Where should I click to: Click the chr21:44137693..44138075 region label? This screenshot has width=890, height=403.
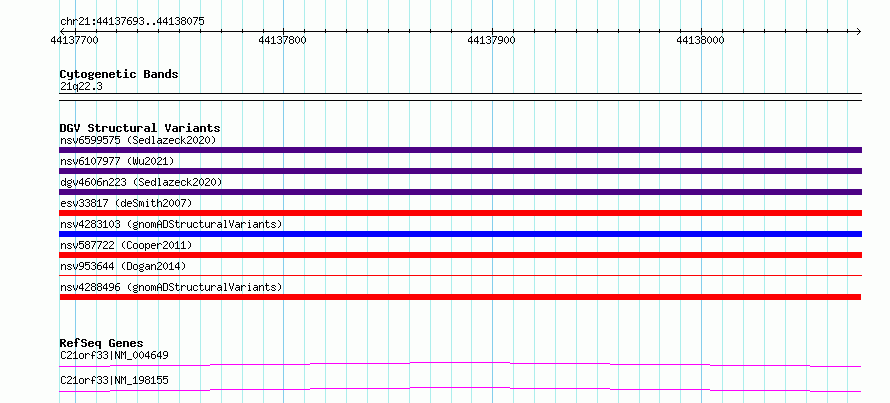[x=132, y=22]
